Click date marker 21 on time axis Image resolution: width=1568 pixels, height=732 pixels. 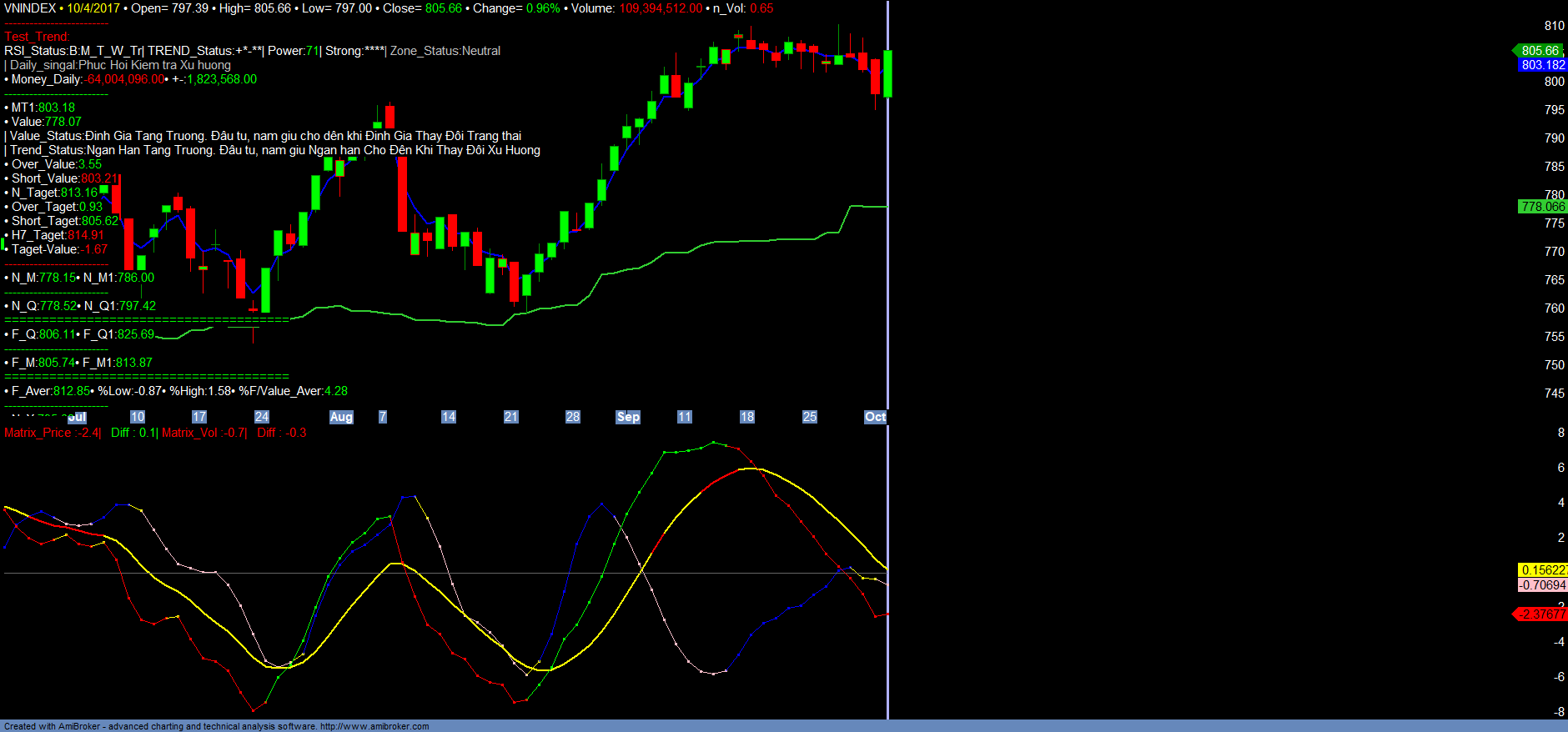[511, 417]
